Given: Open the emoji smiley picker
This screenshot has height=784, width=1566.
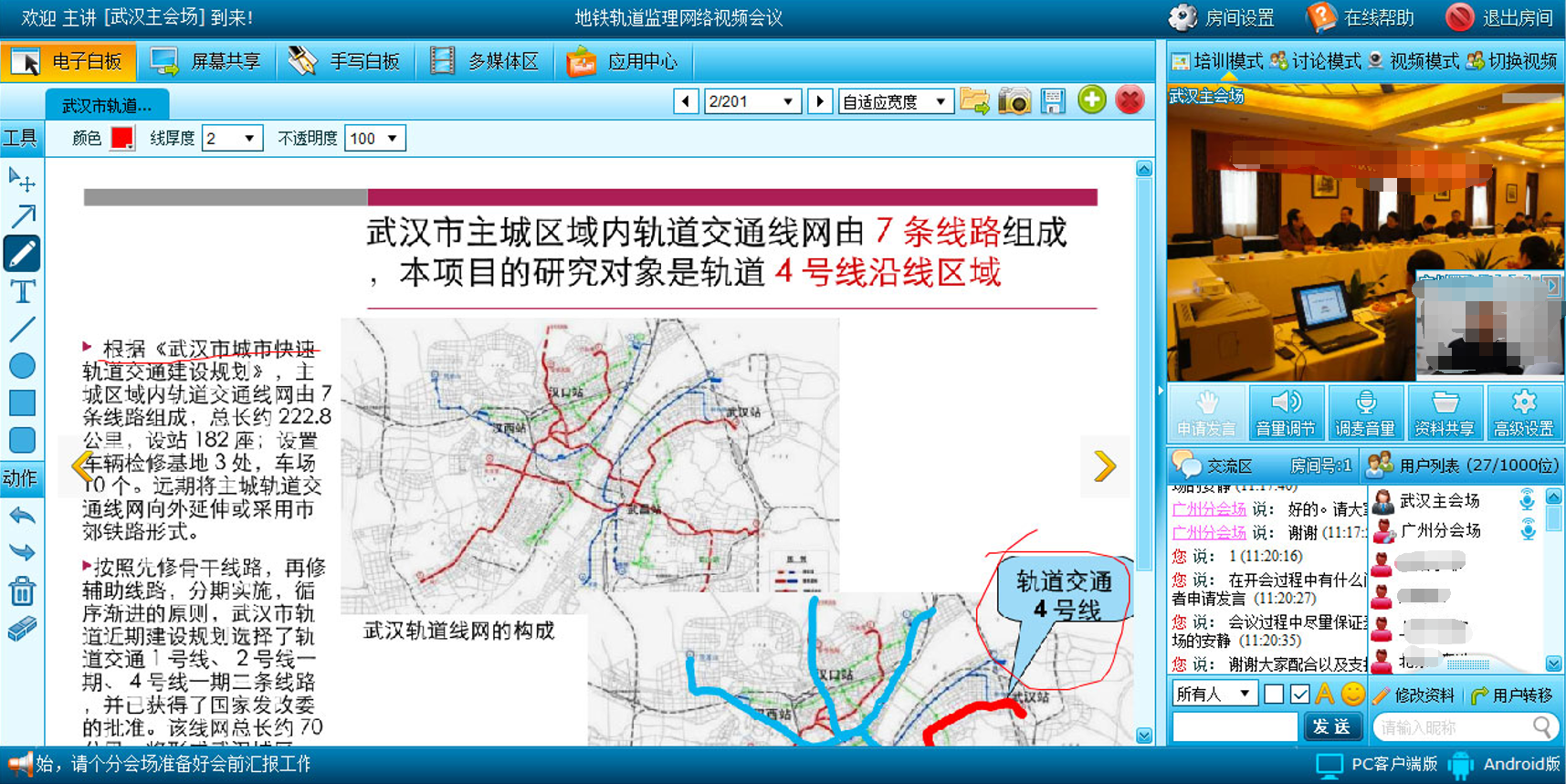Looking at the screenshot, I should click(1352, 695).
